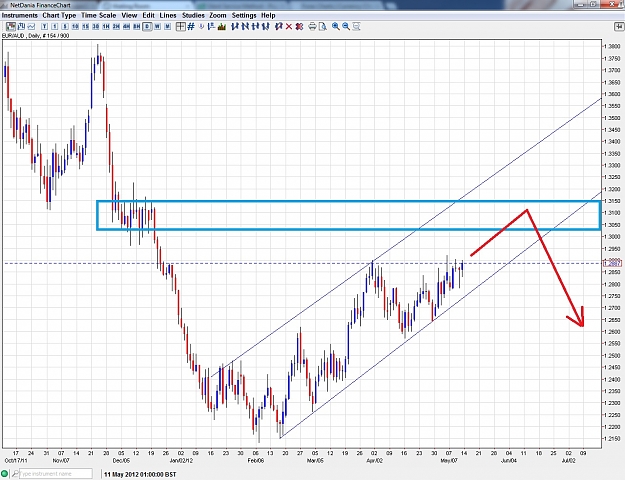The height and width of the screenshot is (480, 625).
Task: Click the red X delete icon
Action: pyautogui.click(x=289, y=26)
